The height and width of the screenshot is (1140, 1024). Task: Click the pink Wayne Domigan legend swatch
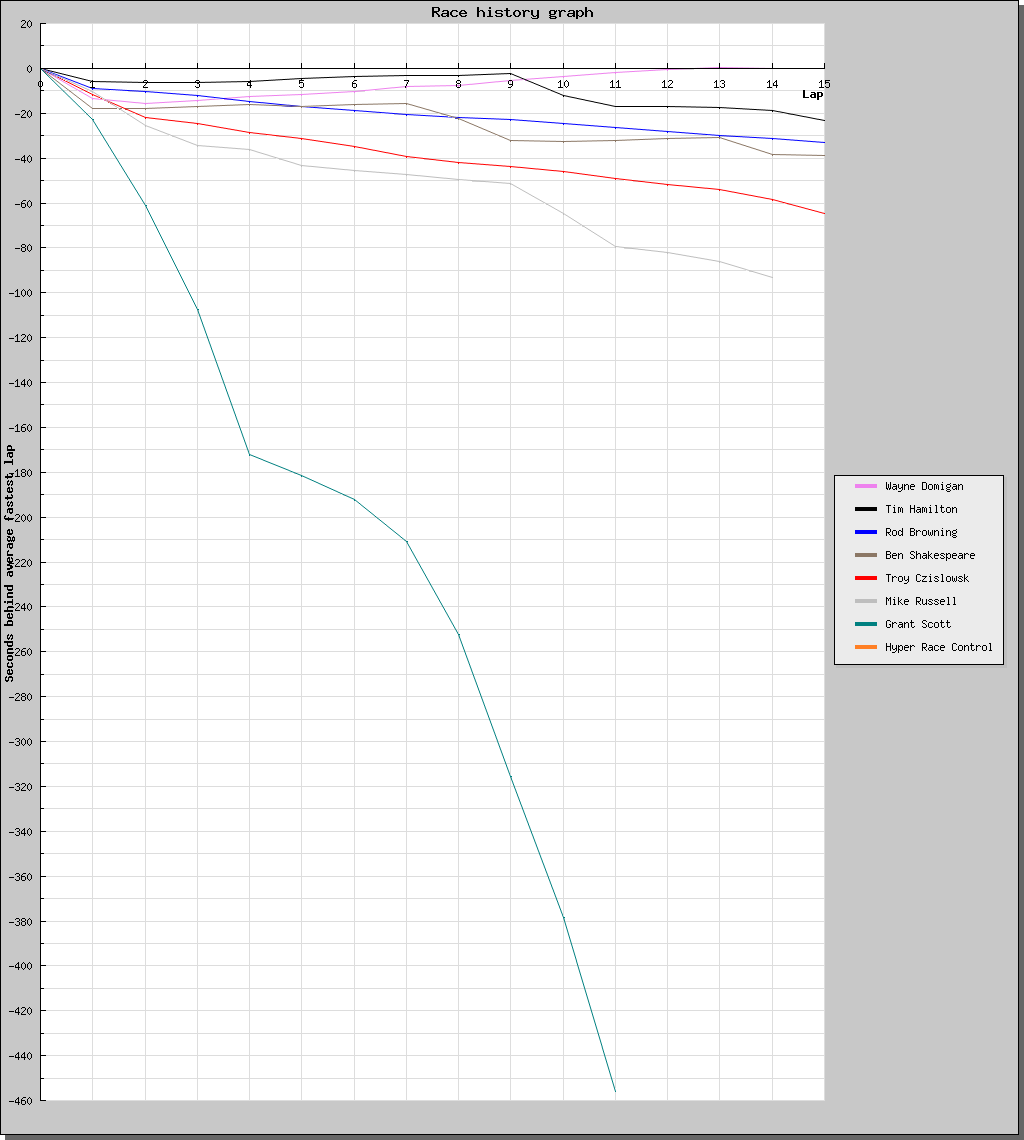pyautogui.click(x=865, y=486)
